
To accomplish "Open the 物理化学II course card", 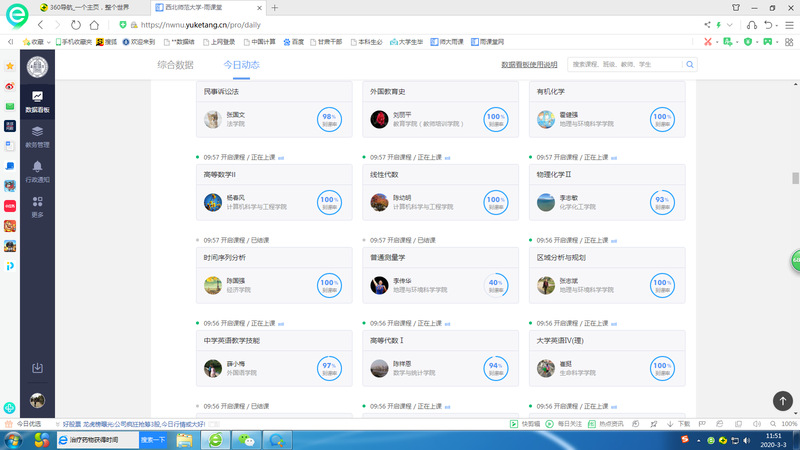I will 607,192.
